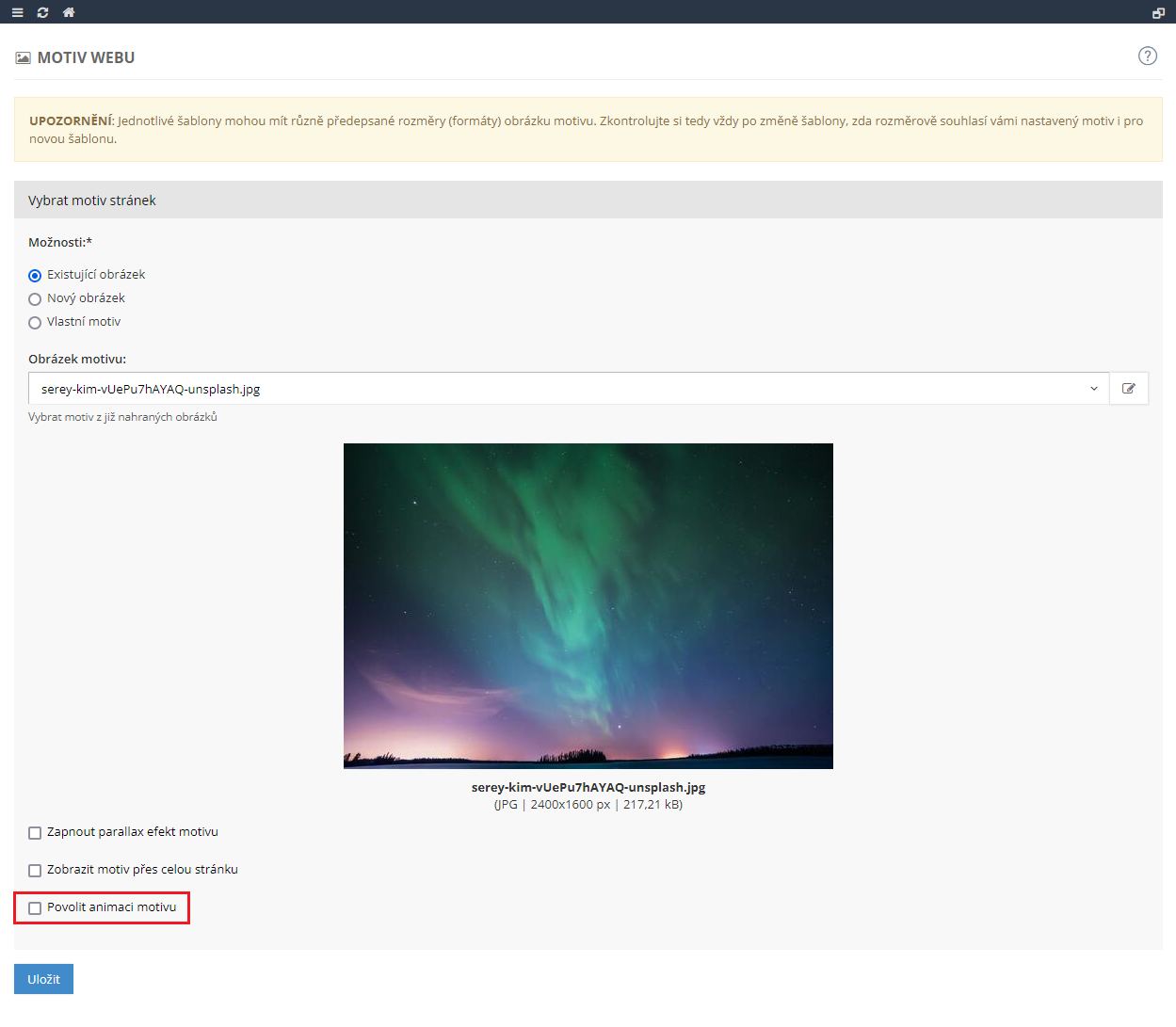Click the 'MOTIV WEBU' page title
The height and width of the screenshot is (1027, 1176).
click(86, 57)
